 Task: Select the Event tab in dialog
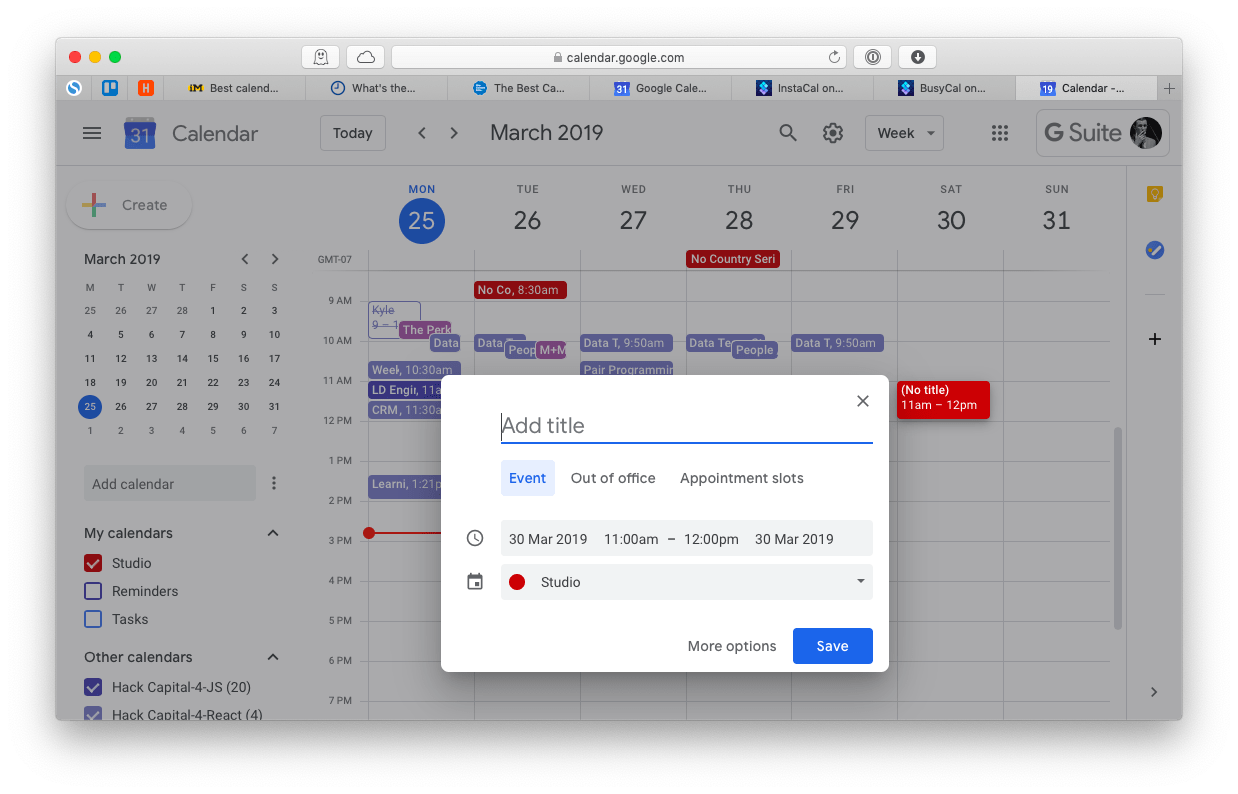coord(528,478)
